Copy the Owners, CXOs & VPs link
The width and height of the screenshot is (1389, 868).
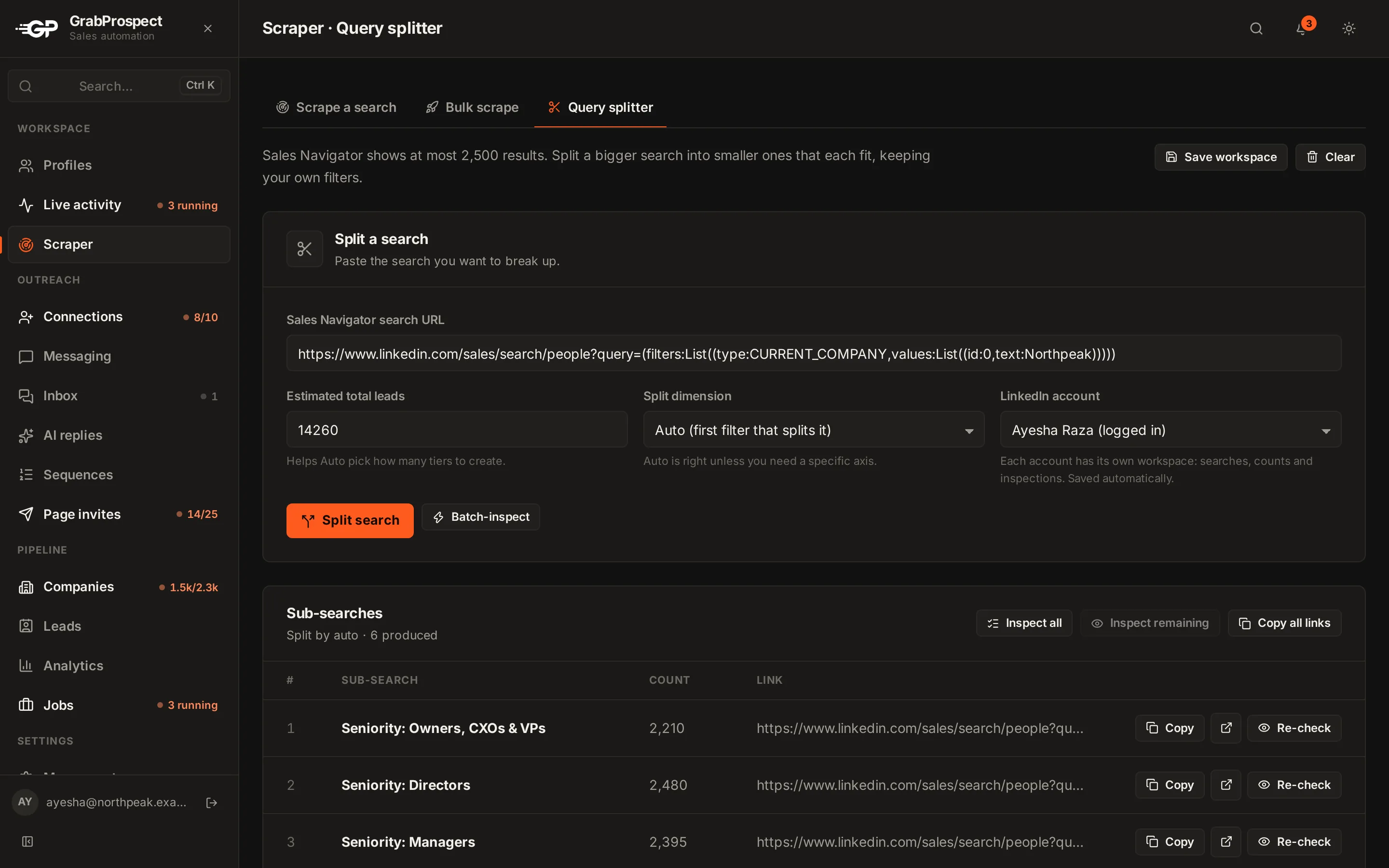click(x=1170, y=729)
